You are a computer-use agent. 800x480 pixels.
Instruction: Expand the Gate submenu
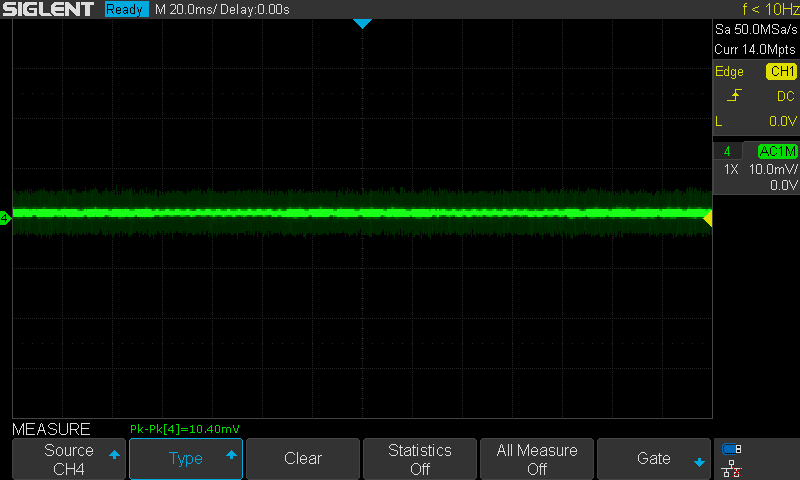(x=654, y=459)
